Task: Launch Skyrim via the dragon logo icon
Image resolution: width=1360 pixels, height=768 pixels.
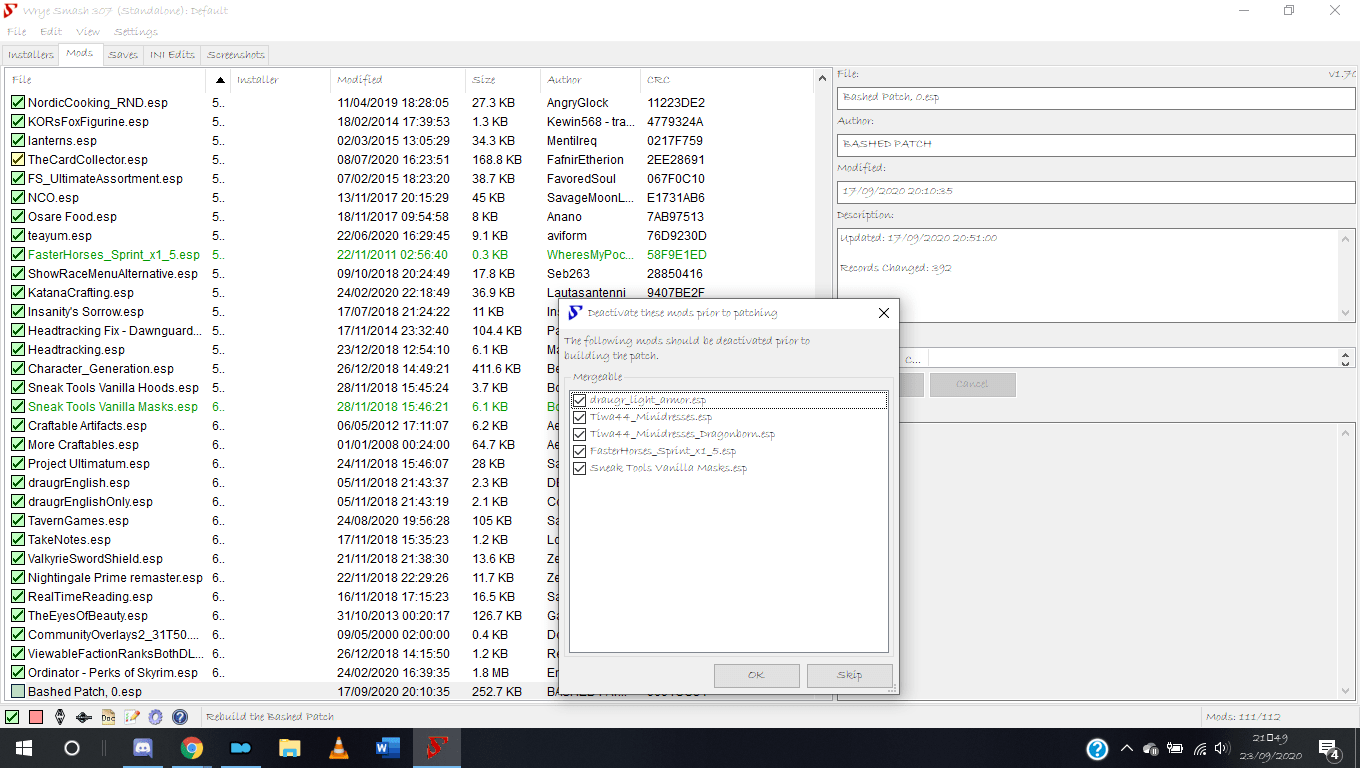Action: tap(60, 717)
